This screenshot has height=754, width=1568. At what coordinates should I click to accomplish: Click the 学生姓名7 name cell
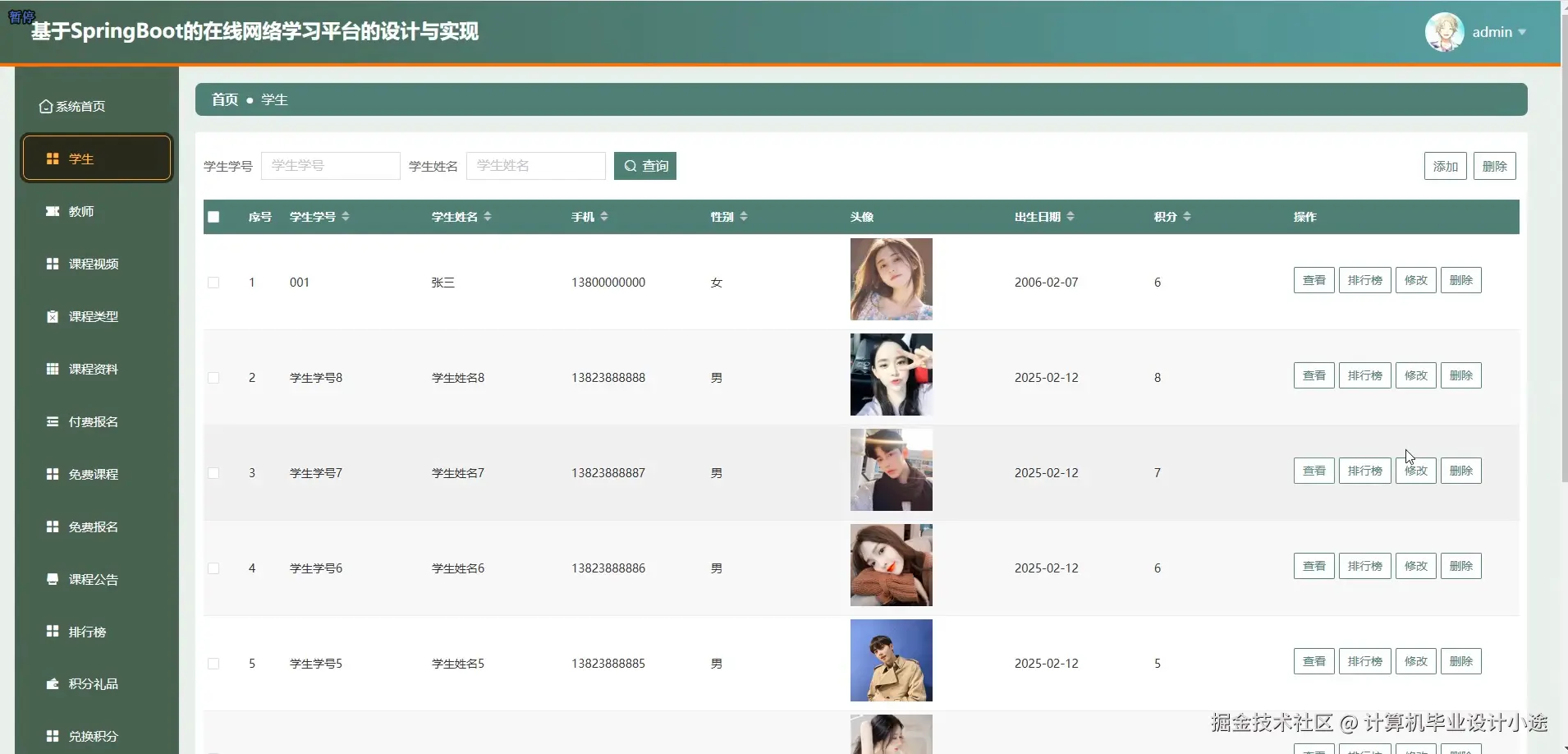point(458,473)
